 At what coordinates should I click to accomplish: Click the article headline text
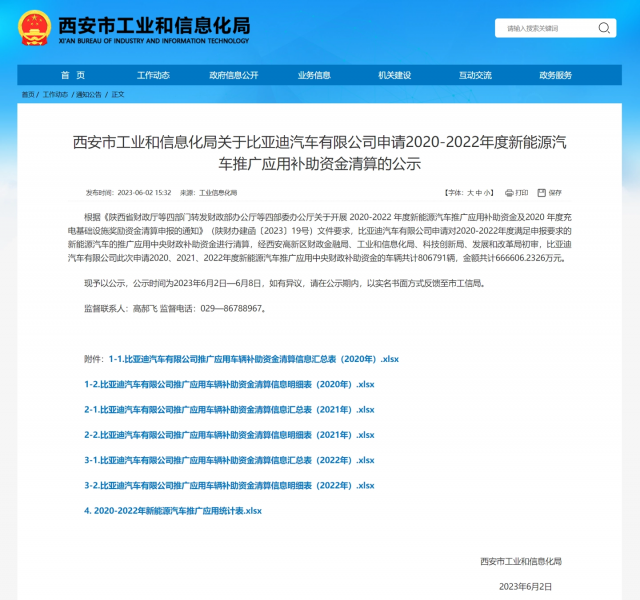pos(320,153)
